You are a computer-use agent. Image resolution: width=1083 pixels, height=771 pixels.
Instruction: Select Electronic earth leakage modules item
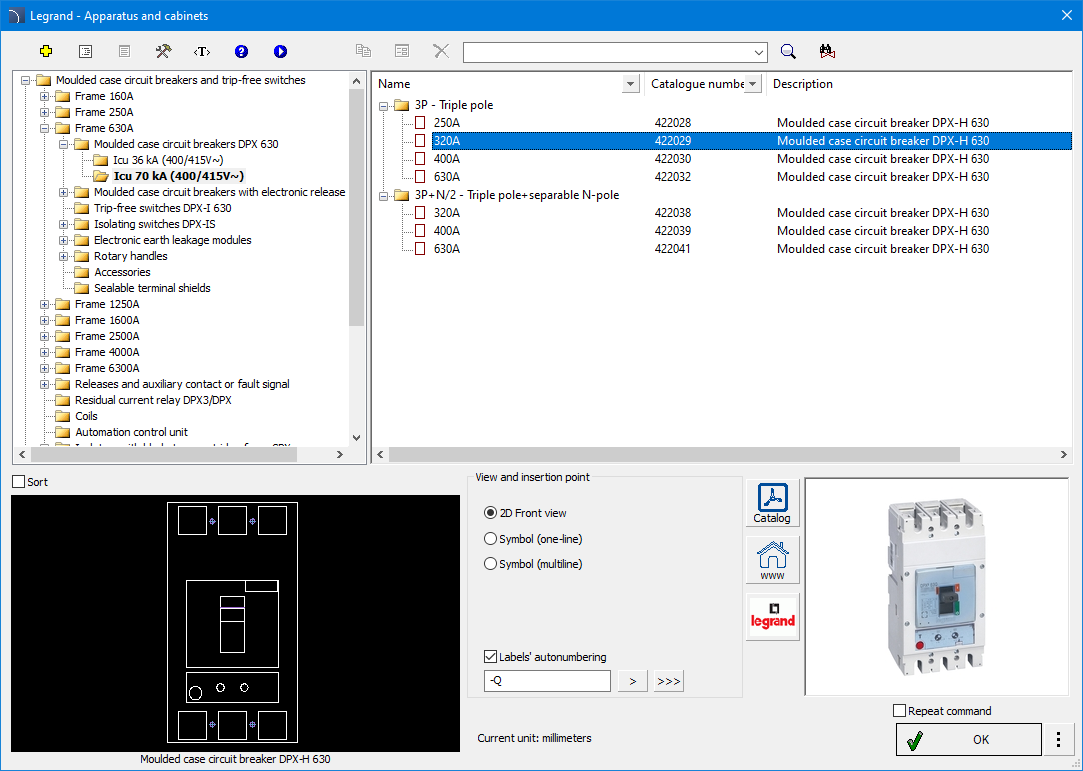pos(173,240)
